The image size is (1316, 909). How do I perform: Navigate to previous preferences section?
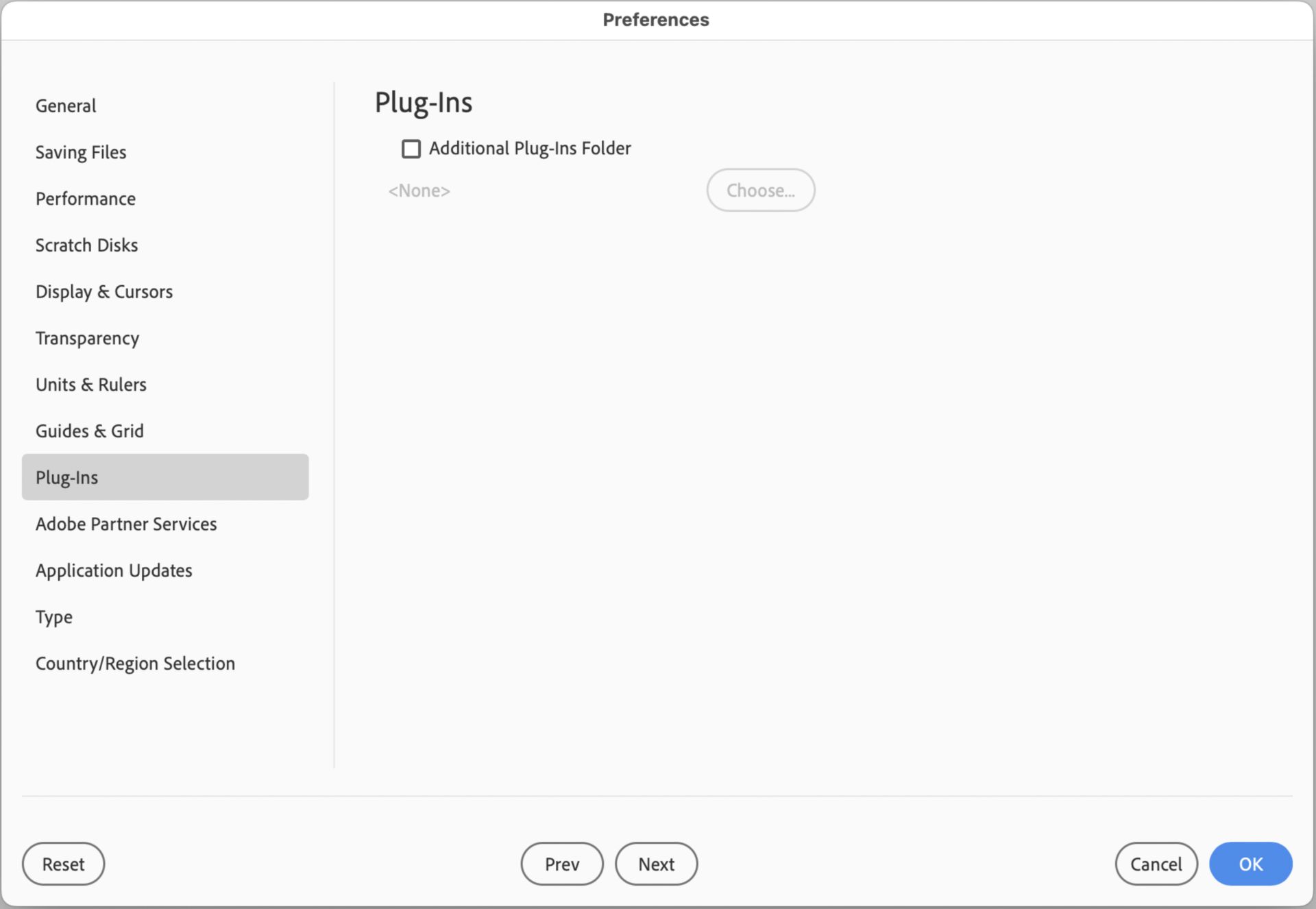pos(561,863)
